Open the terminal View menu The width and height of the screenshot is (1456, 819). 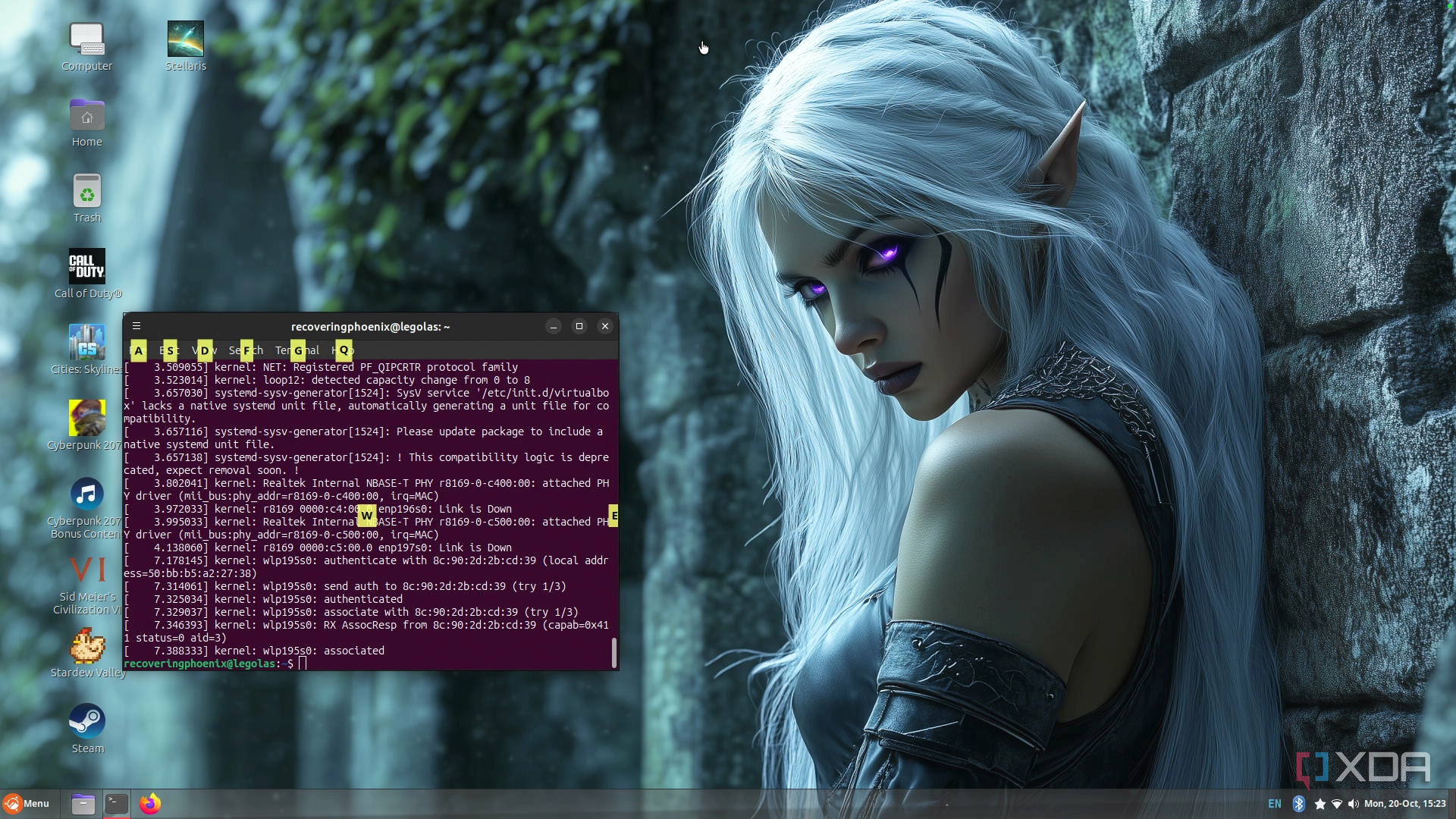click(x=204, y=350)
